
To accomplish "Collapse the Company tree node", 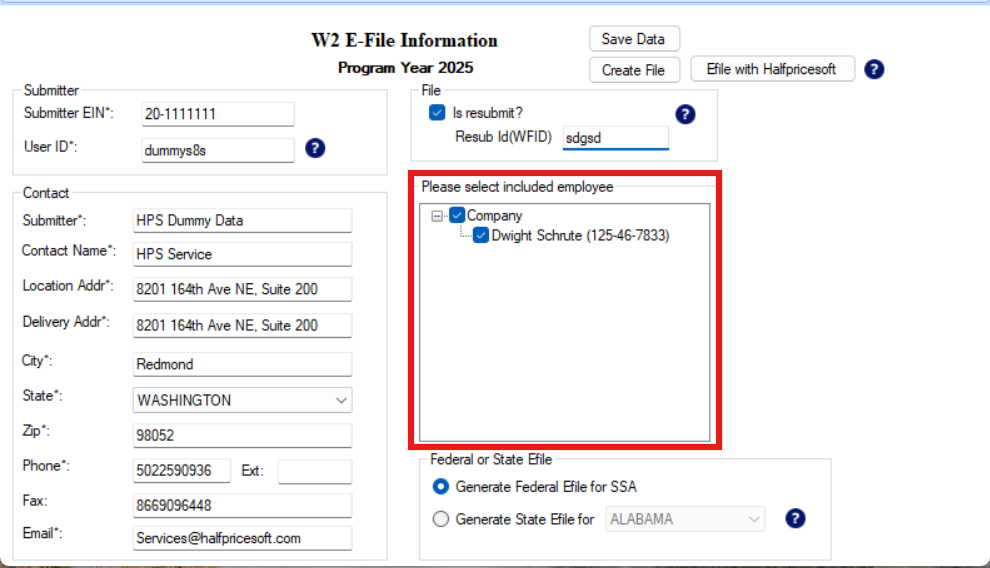I will (437, 216).
